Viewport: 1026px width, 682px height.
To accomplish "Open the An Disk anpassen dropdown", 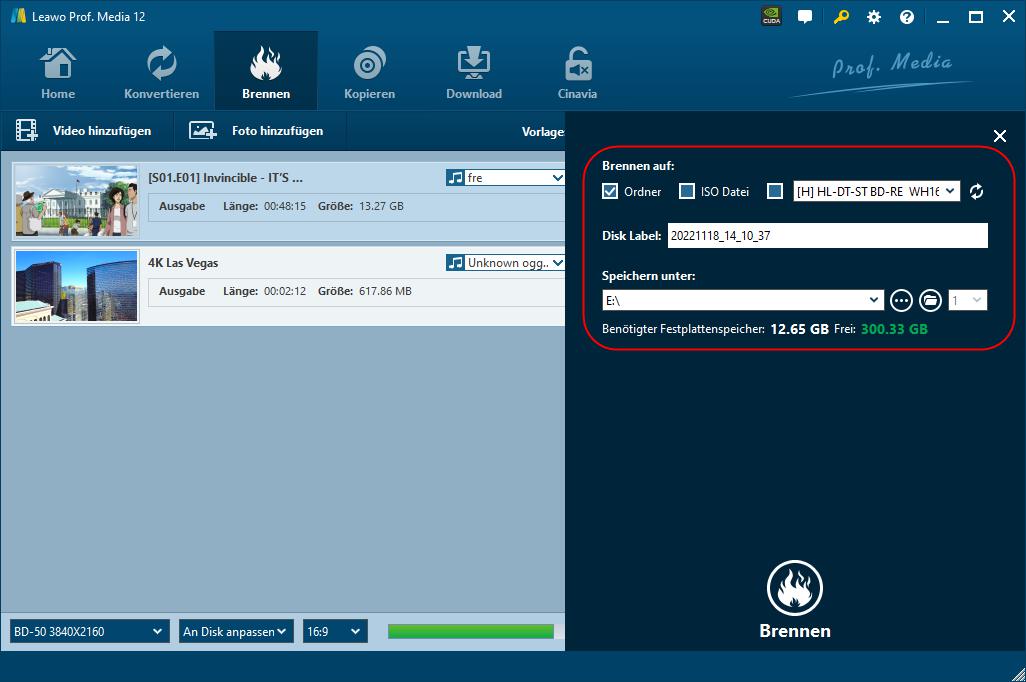I will [x=236, y=632].
